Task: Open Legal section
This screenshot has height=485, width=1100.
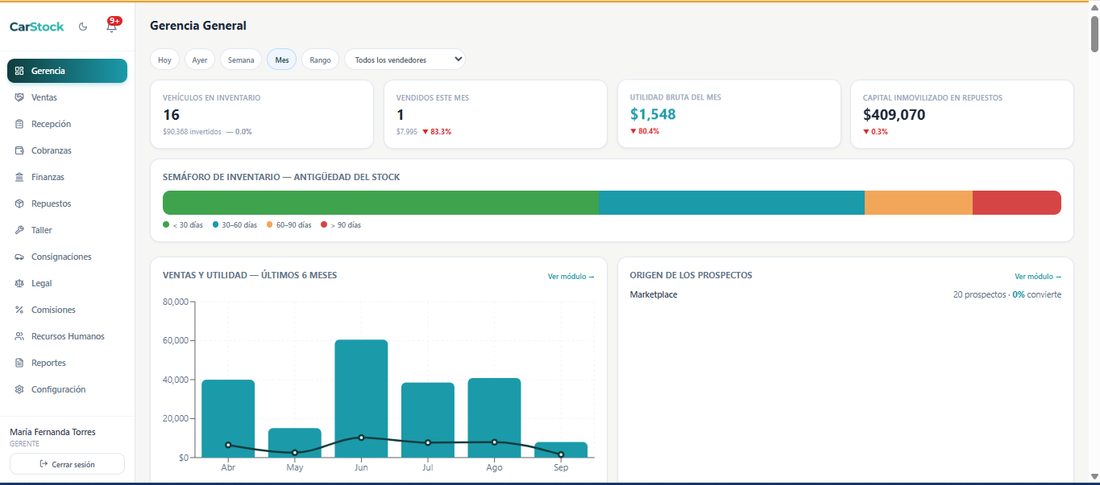Action: (x=67, y=283)
